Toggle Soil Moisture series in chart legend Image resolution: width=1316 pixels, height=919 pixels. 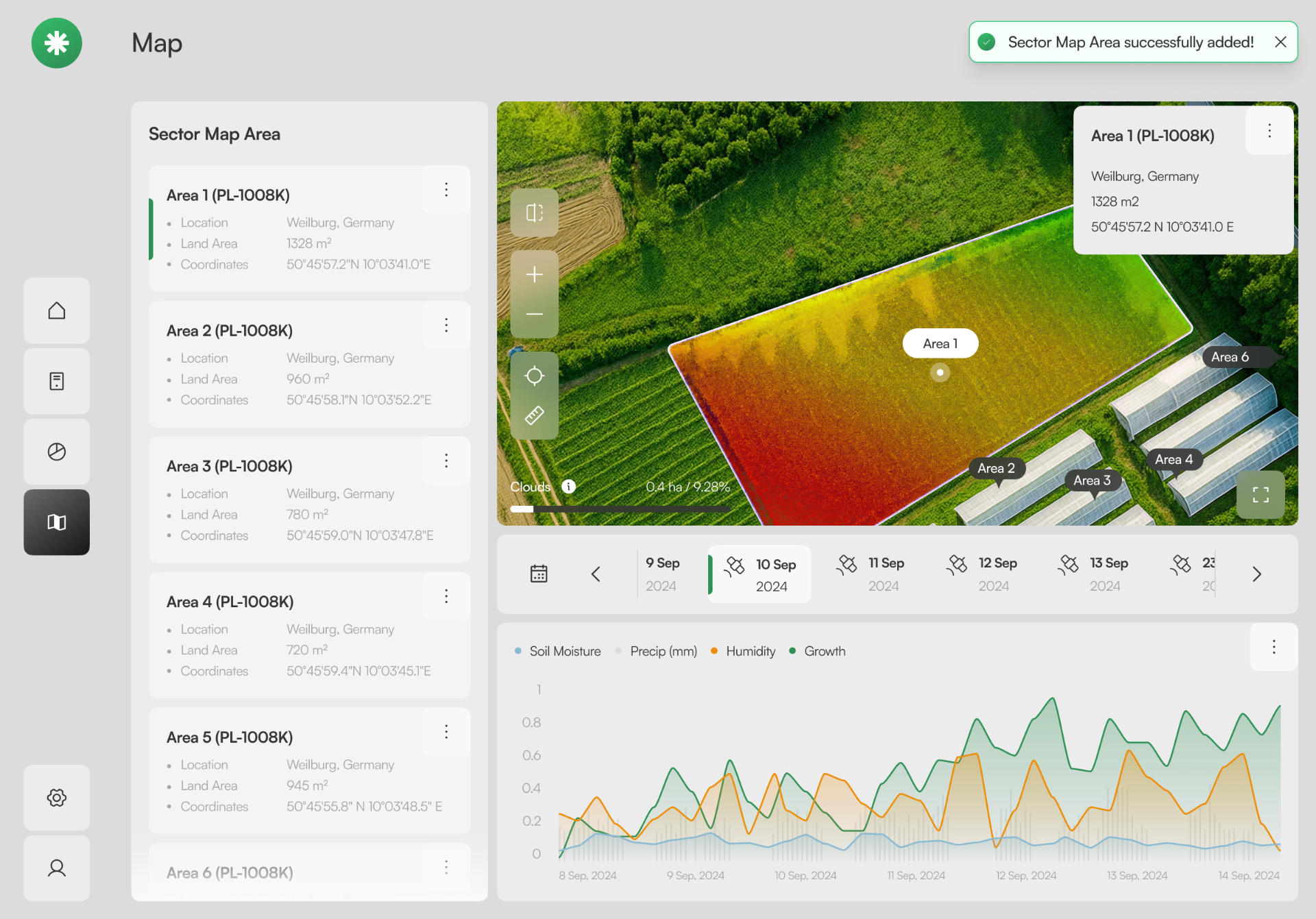(x=558, y=651)
